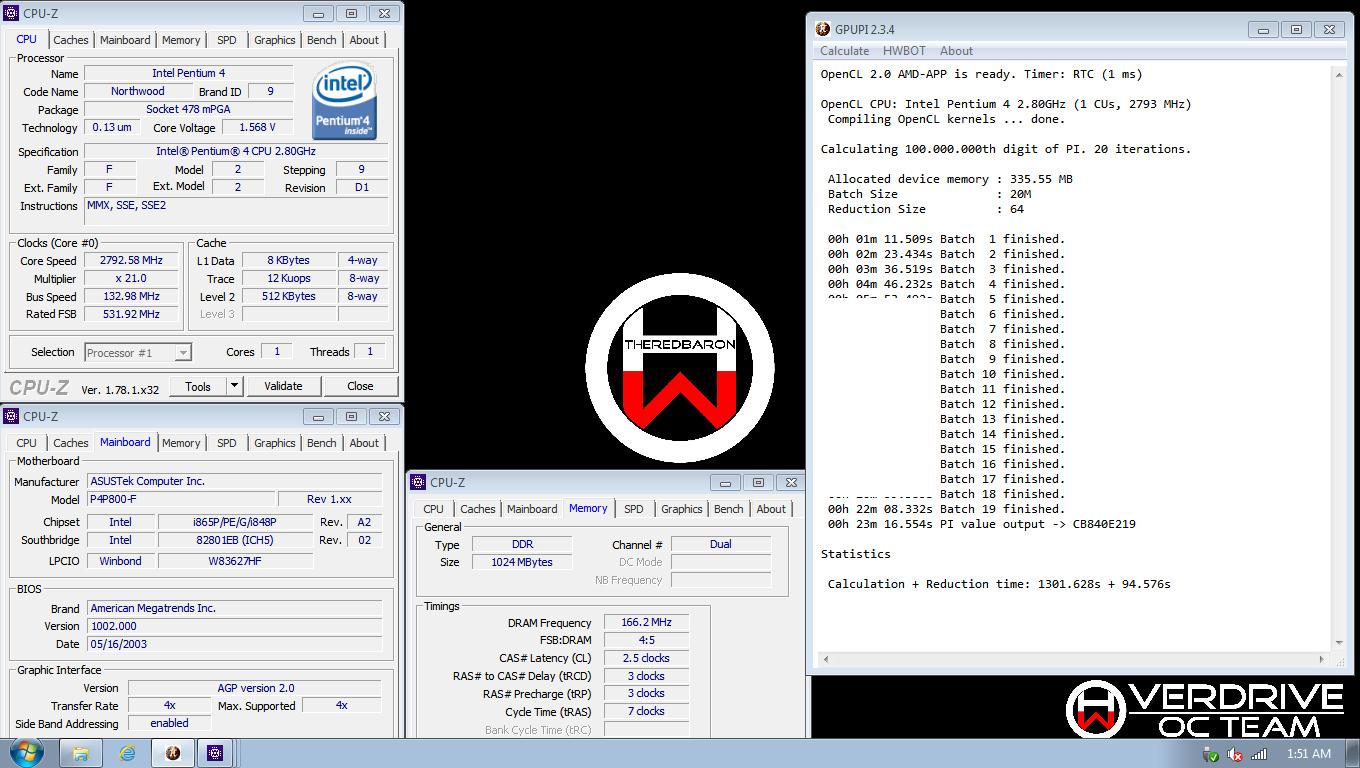Click the Calculation + Reduction time line

coord(999,584)
